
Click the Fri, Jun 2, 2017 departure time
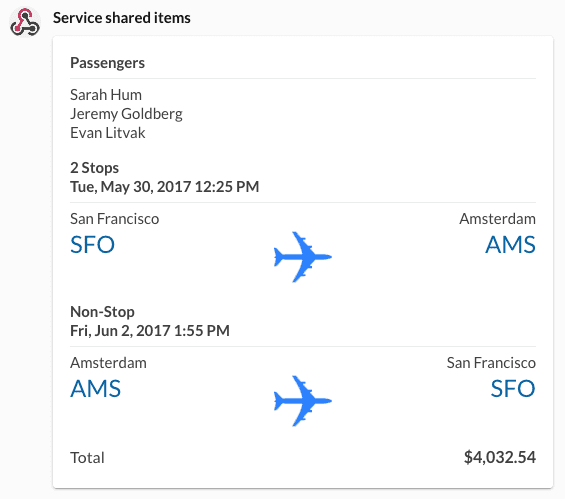click(150, 331)
